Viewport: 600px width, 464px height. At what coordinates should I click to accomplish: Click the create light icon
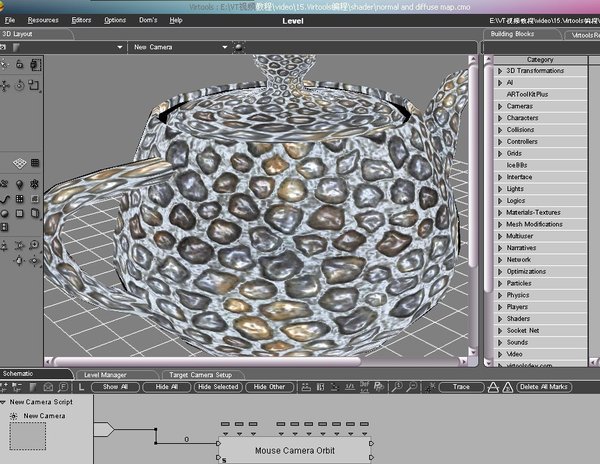[x=19, y=184]
